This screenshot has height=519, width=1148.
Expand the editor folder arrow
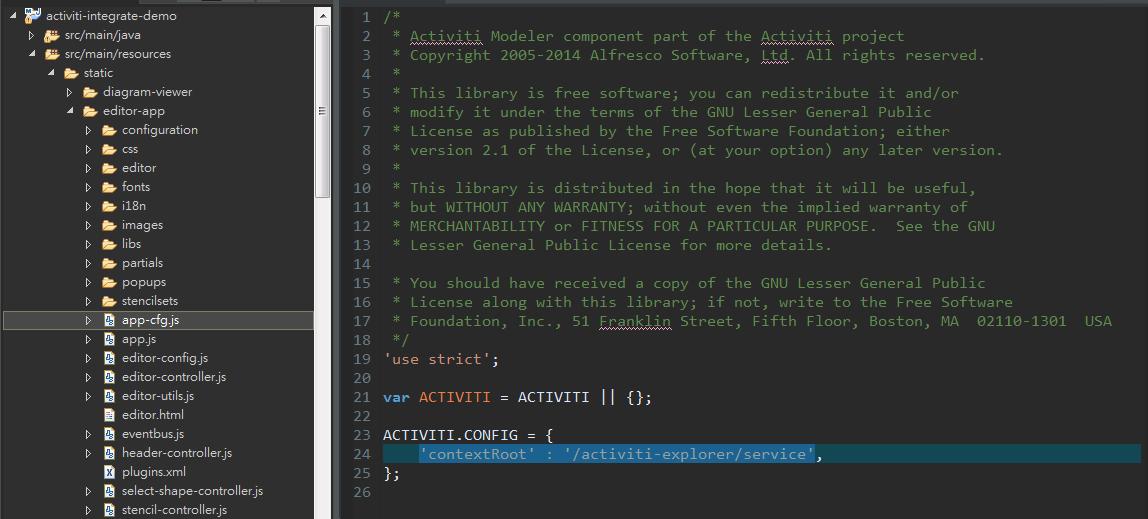click(89, 168)
